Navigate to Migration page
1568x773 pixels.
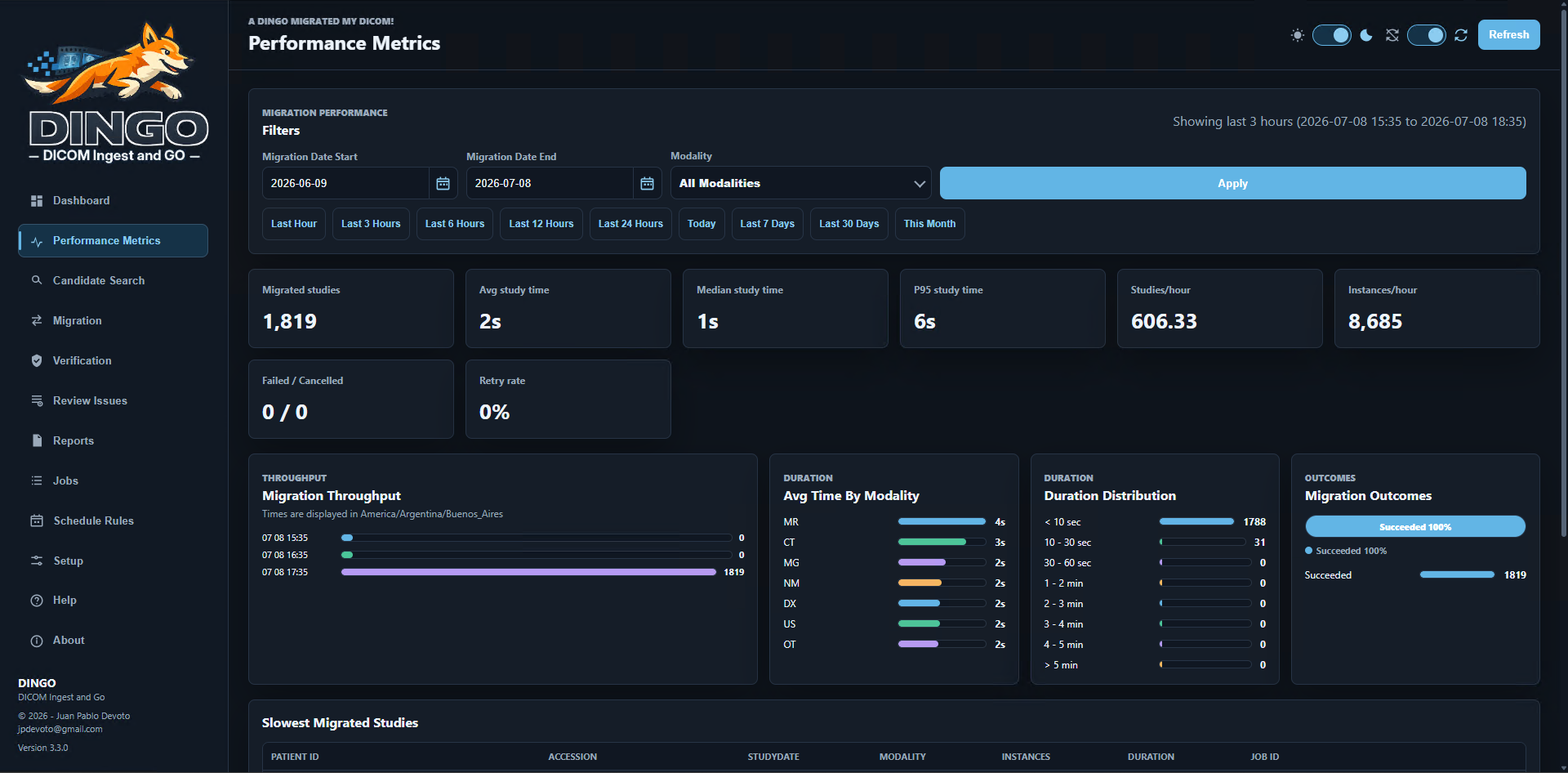click(113, 320)
